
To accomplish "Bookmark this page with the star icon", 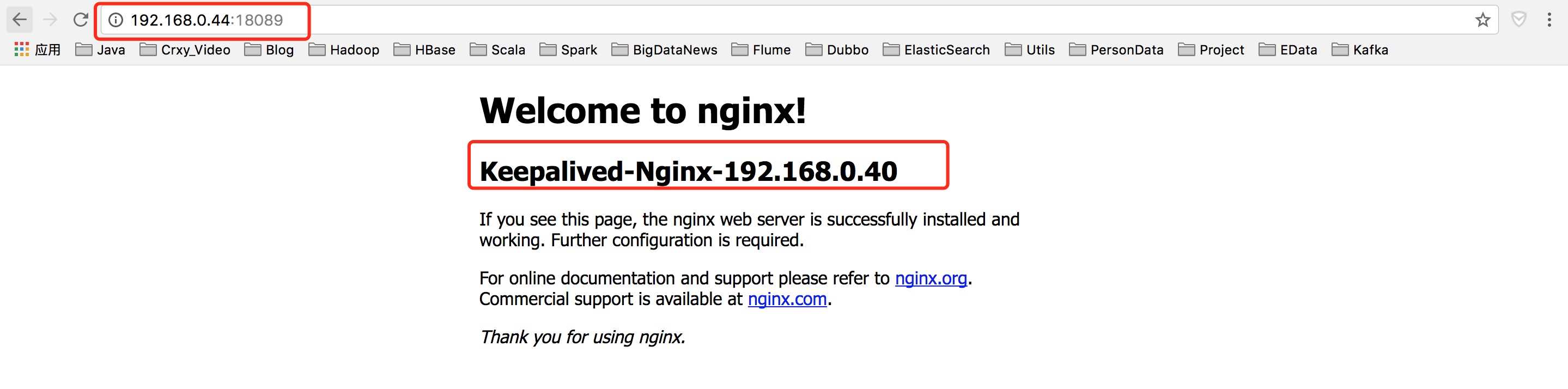I will (1482, 20).
